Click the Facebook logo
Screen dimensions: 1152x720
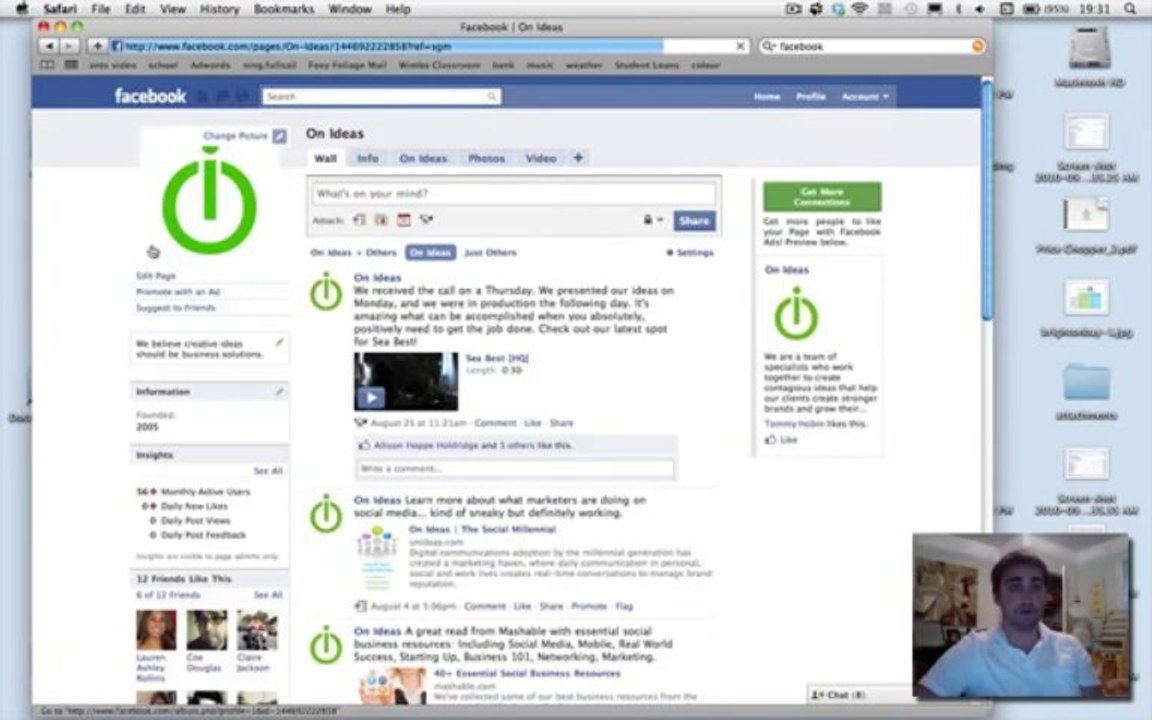pos(150,96)
